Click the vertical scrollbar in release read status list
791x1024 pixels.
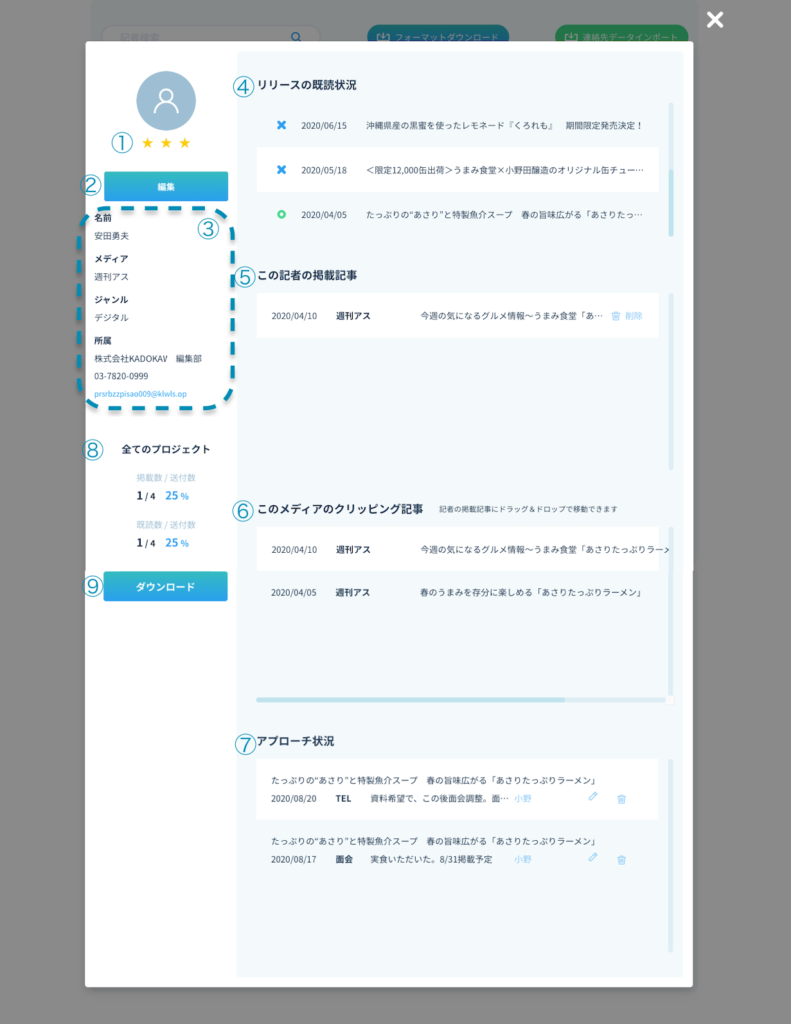[x=671, y=202]
